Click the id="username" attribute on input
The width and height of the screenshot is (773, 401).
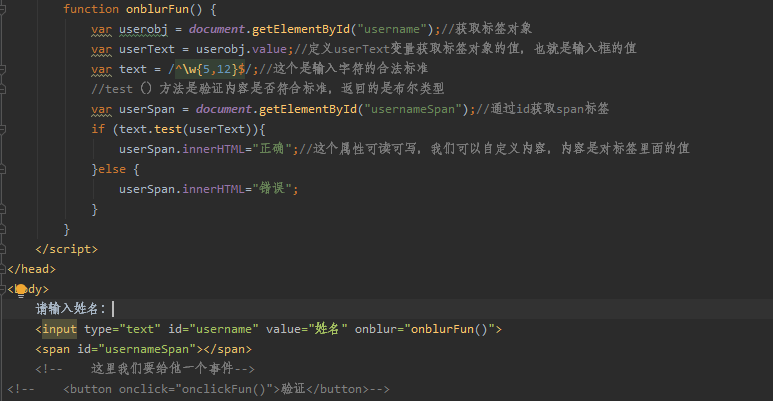tap(213, 329)
